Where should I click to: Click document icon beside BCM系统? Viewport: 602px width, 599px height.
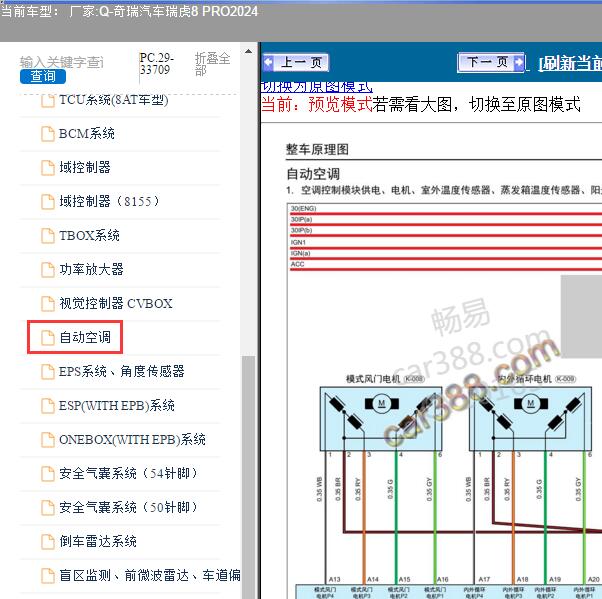point(48,134)
